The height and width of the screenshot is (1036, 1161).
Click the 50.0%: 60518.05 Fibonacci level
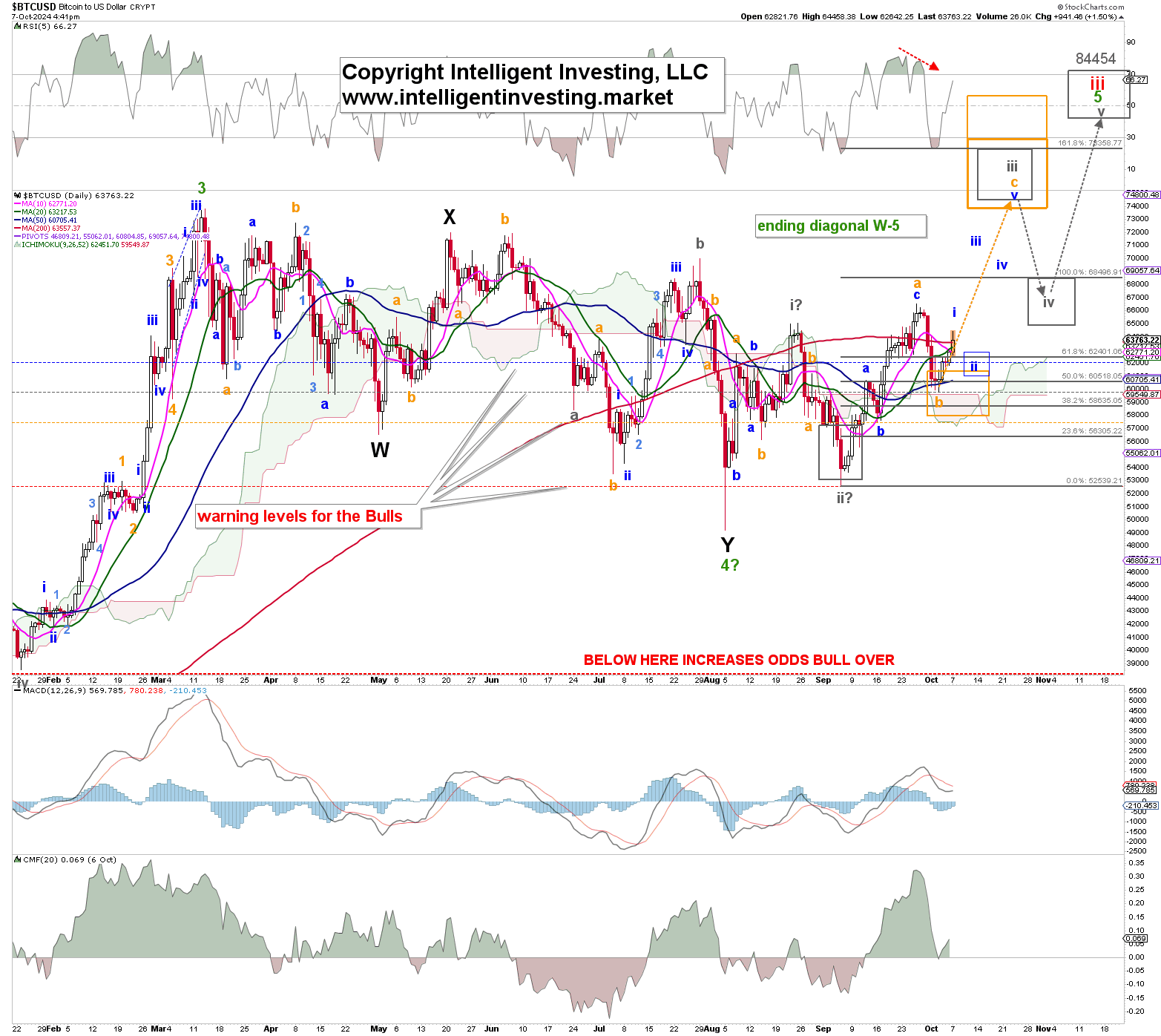point(1092,376)
